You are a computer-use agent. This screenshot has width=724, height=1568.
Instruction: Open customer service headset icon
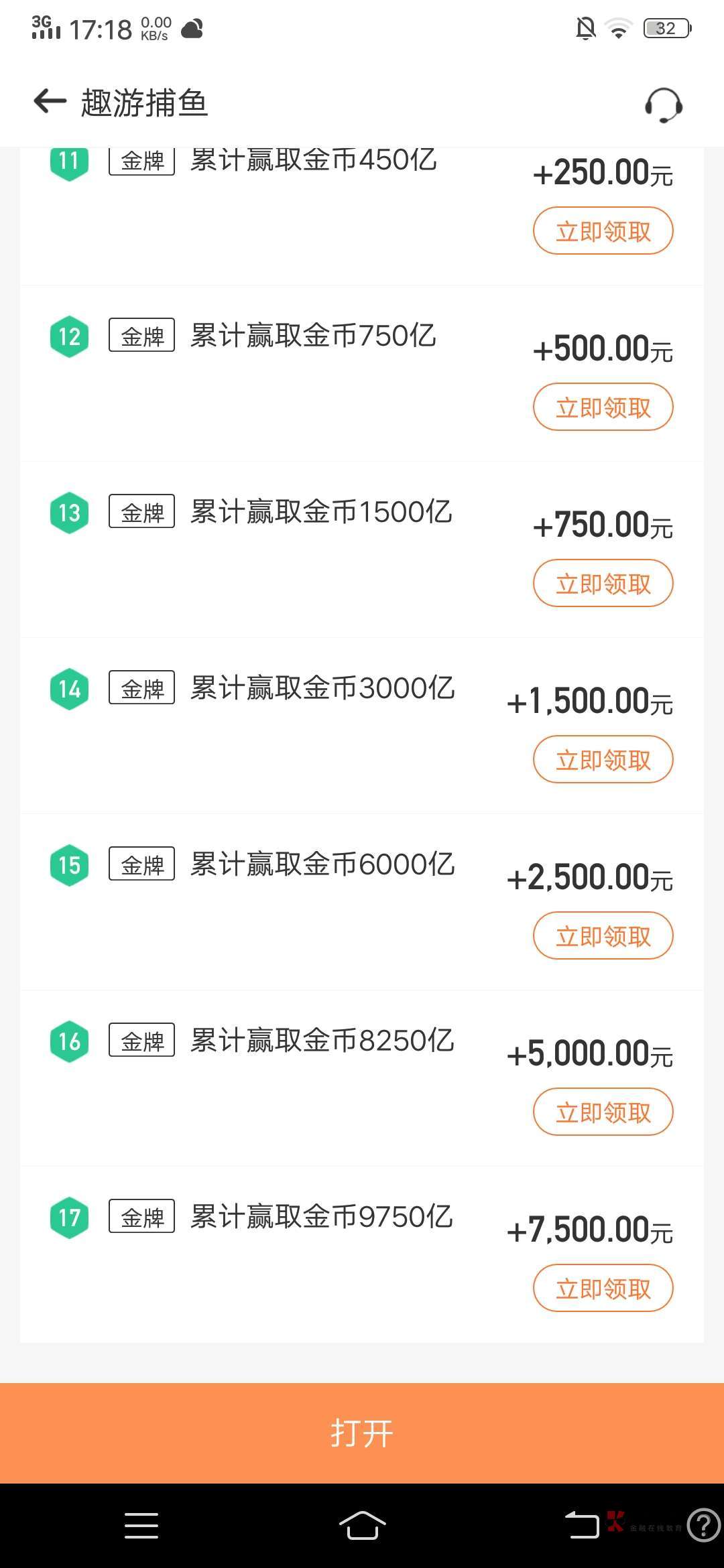tap(664, 105)
